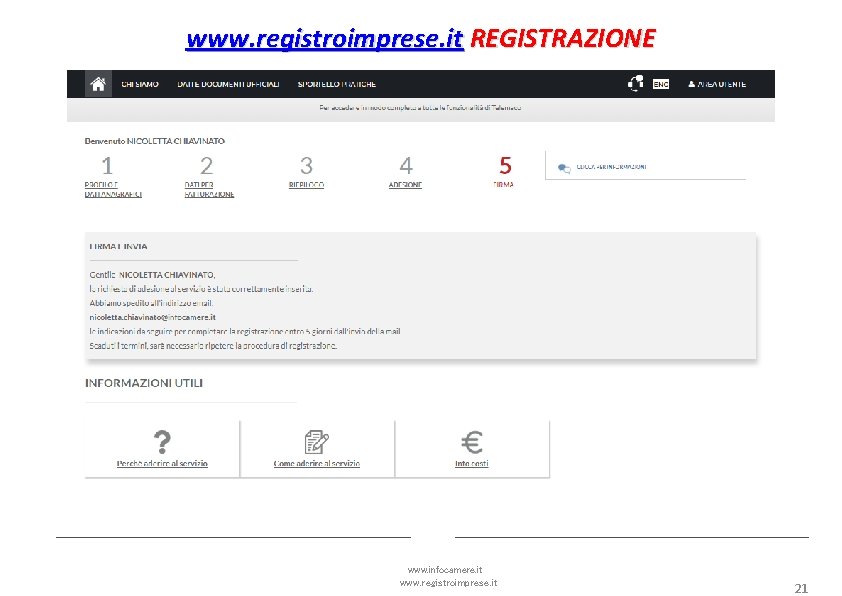The image size is (842, 596).
Task: Open Perché aderire al servizio link
Action: click(x=162, y=463)
